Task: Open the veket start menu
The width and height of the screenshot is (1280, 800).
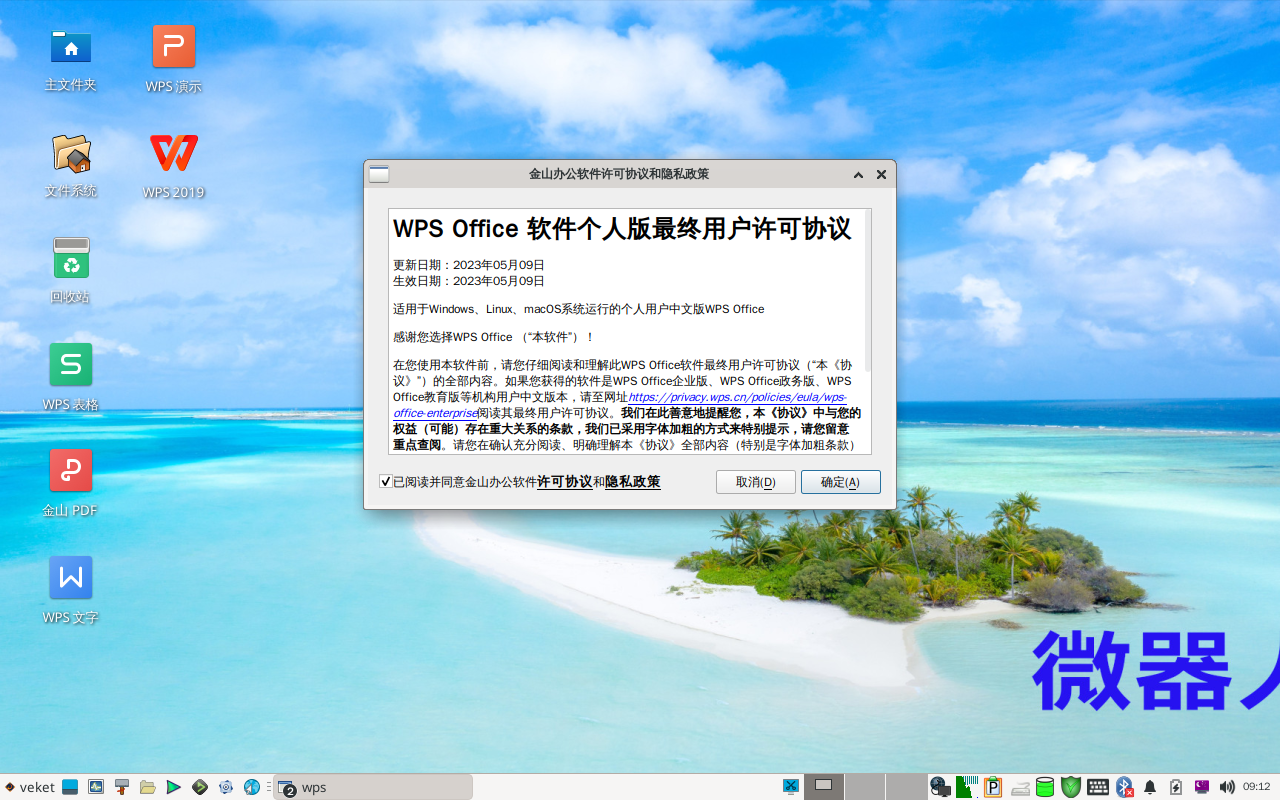Action: click(30, 787)
